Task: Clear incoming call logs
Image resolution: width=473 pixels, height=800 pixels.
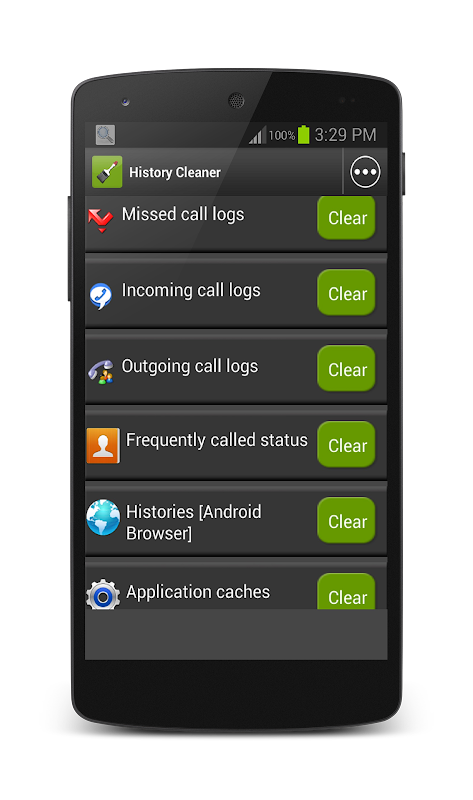Action: pyautogui.click(x=346, y=292)
